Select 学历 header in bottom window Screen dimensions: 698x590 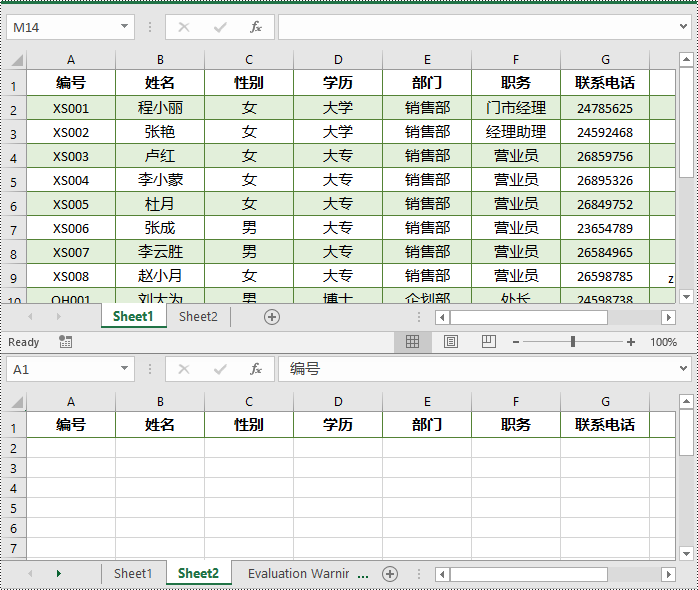[x=338, y=425]
